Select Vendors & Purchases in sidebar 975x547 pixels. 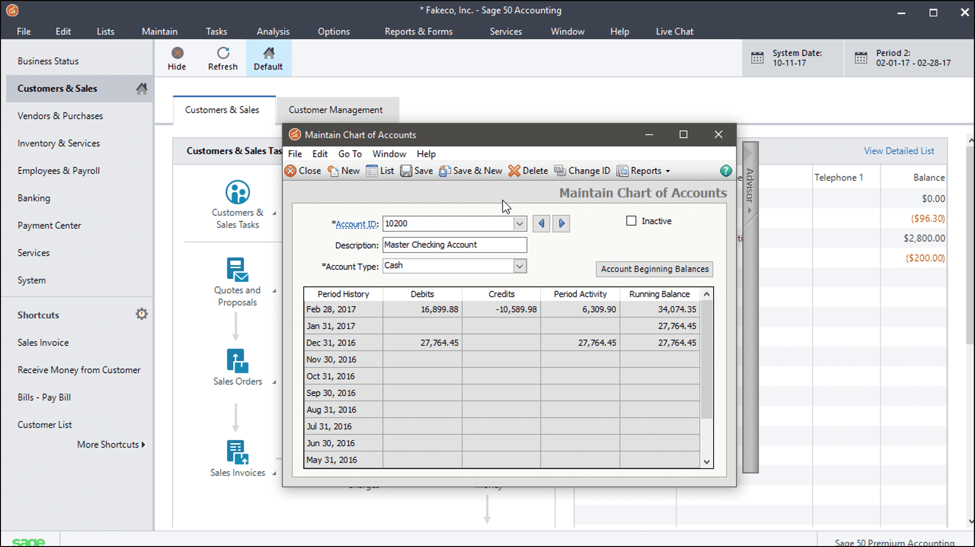click(60, 116)
